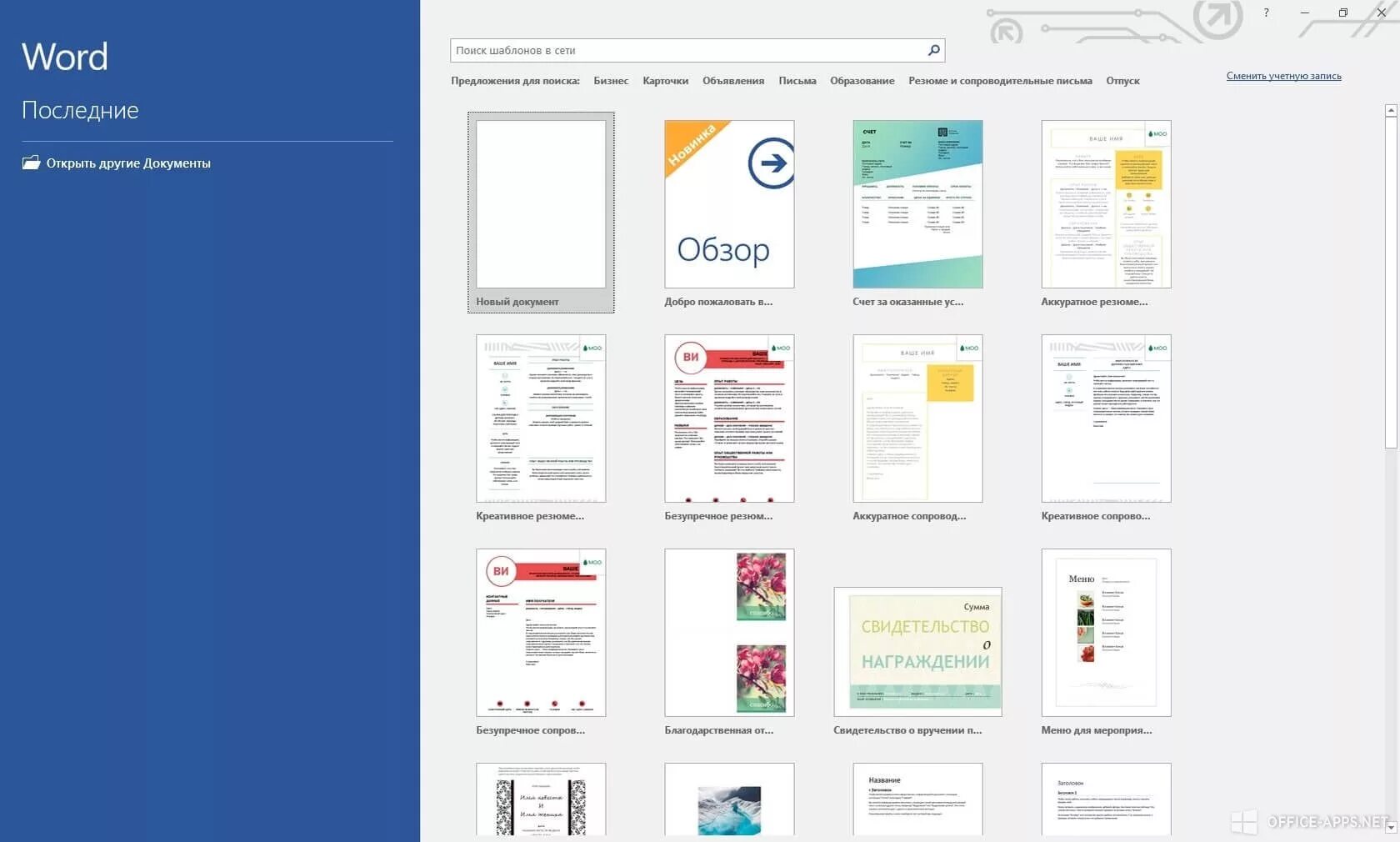Select the Письма search suggestion
This screenshot has height=842, width=1400.
[x=797, y=81]
